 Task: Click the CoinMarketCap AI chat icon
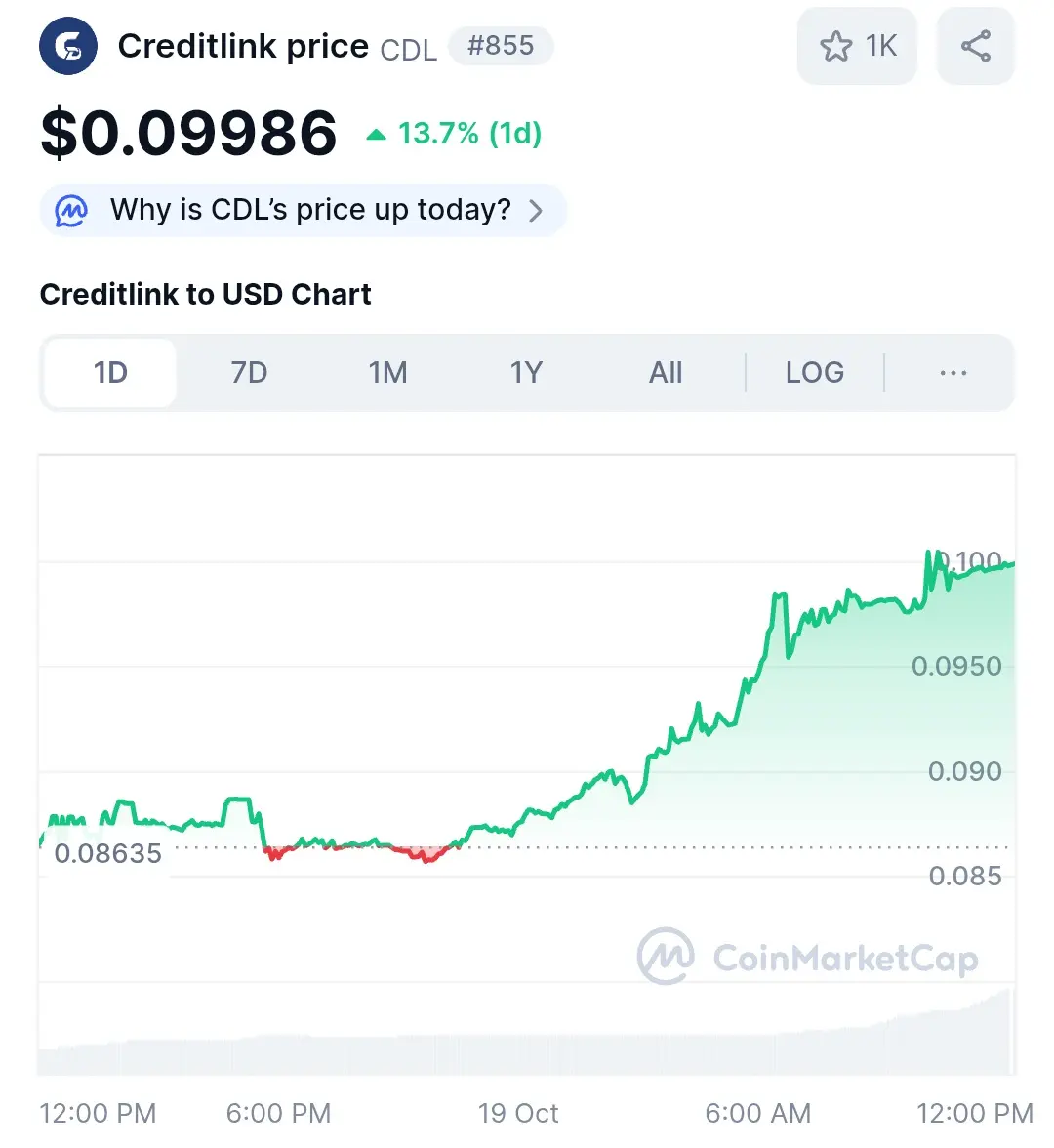tap(71, 211)
